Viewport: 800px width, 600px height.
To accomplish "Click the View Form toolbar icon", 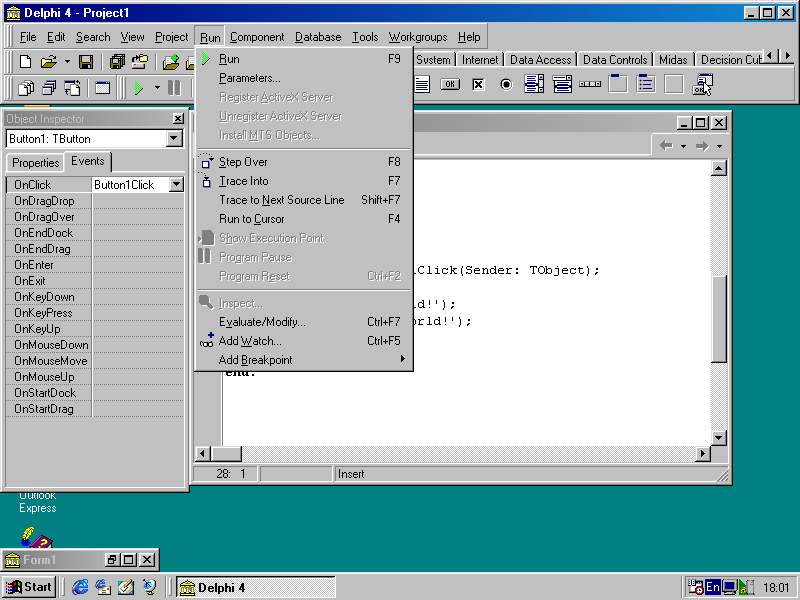I will pos(49,88).
